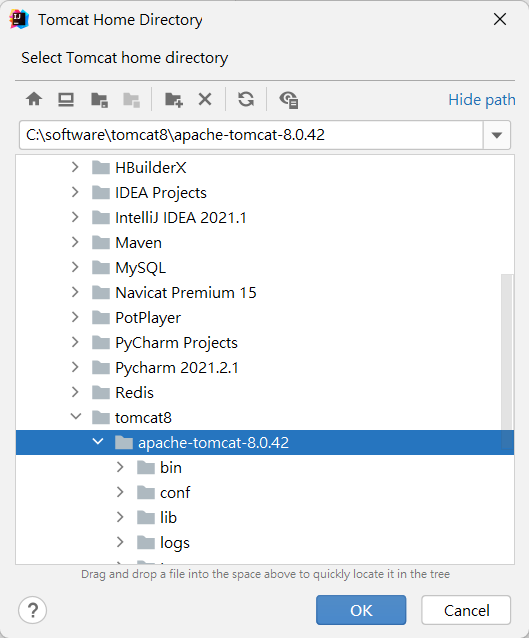
Task: Open the help question mark button
Action: tap(33, 610)
